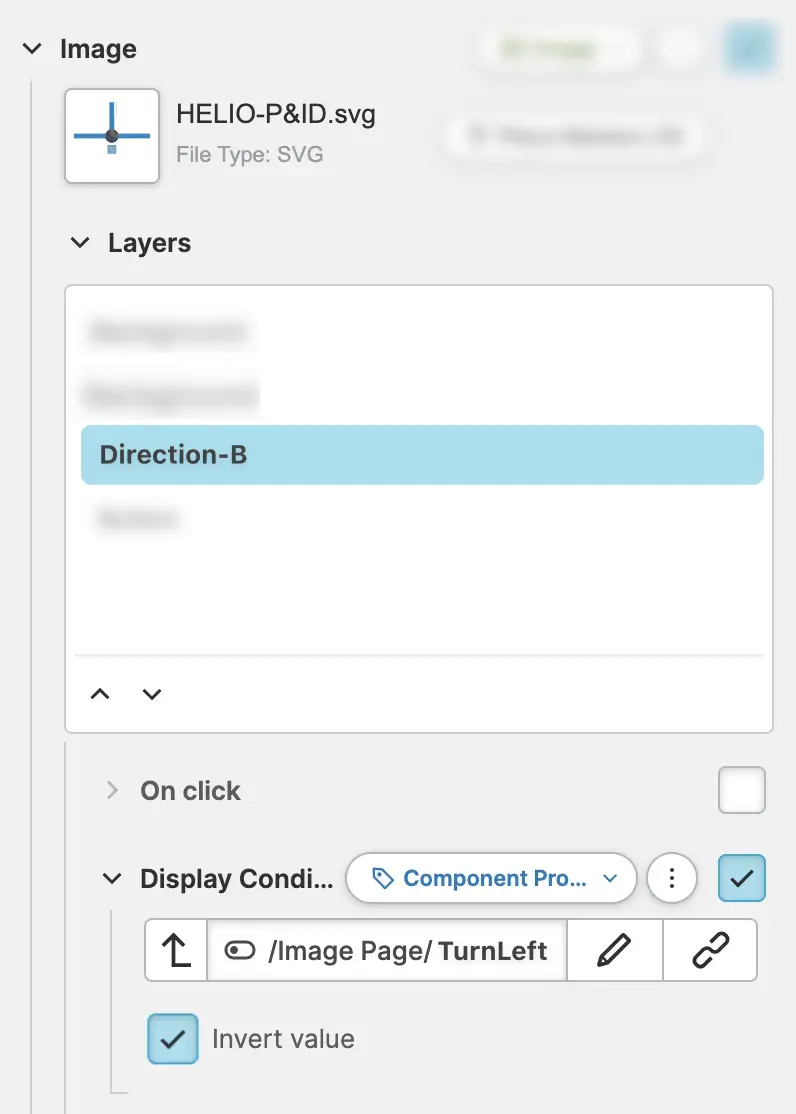Collapse the Layers section
Image resolution: width=796 pixels, height=1114 pixels.
[79, 243]
